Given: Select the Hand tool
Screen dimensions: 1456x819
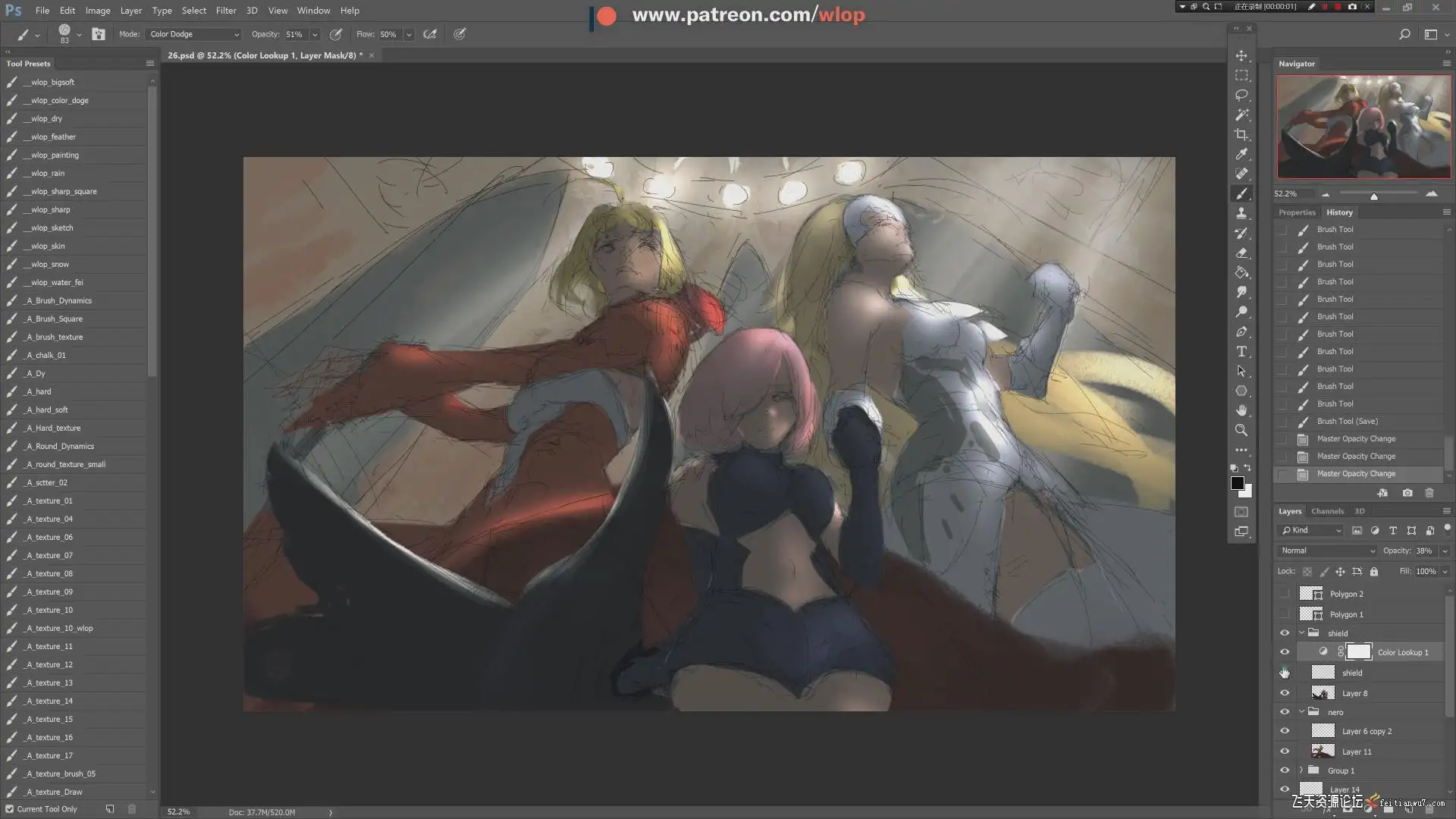Looking at the screenshot, I should pyautogui.click(x=1241, y=410).
